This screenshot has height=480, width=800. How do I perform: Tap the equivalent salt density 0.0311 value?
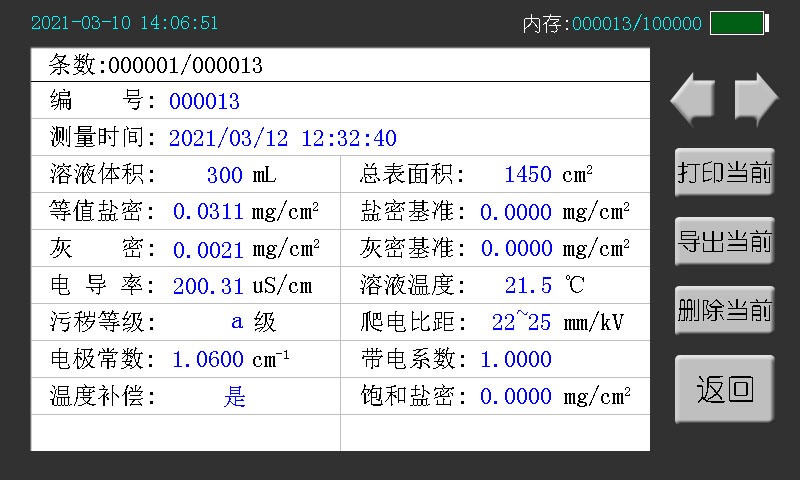(x=208, y=212)
